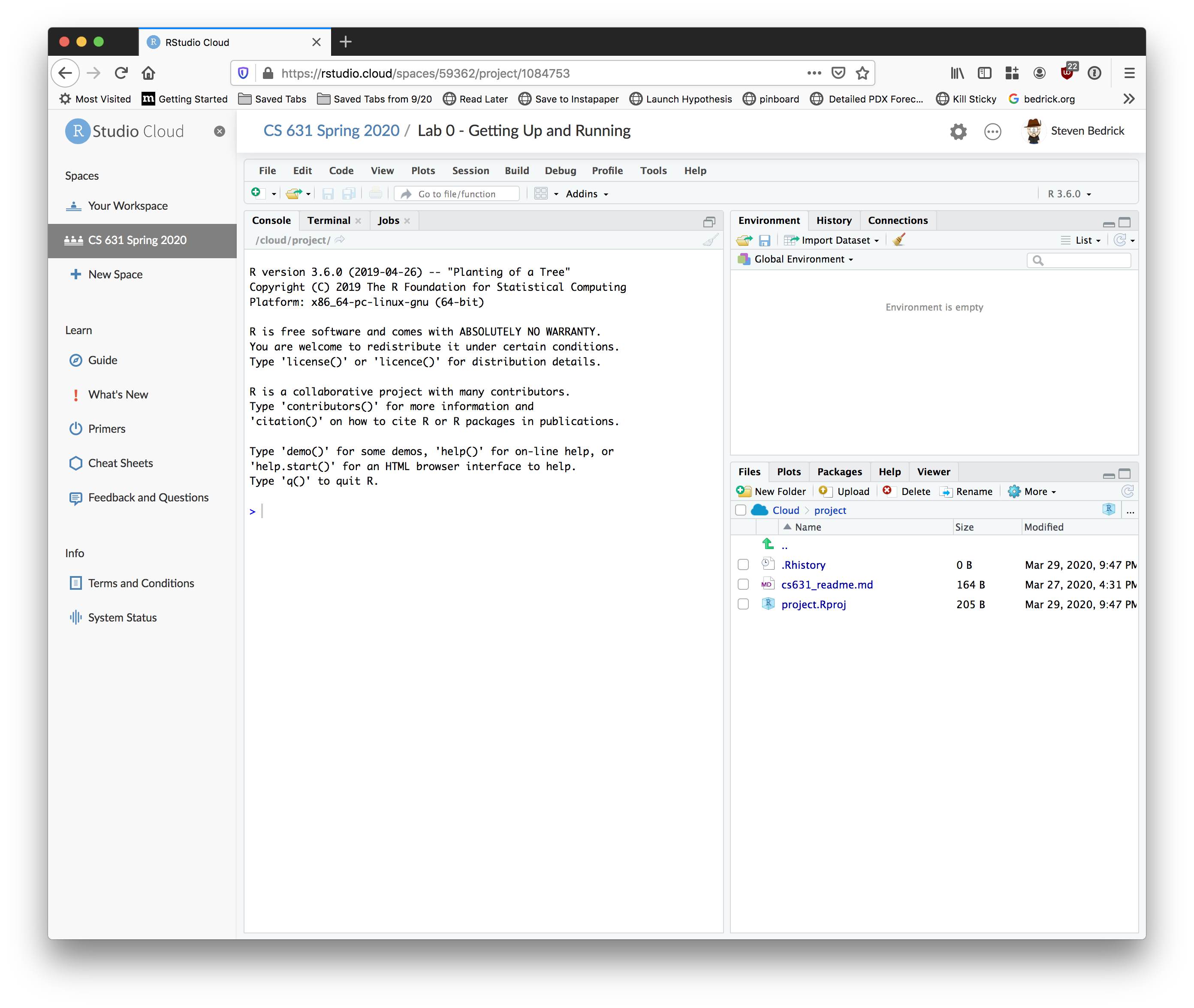
Task: Tick the project.Rproj checkbox
Action: (x=743, y=604)
